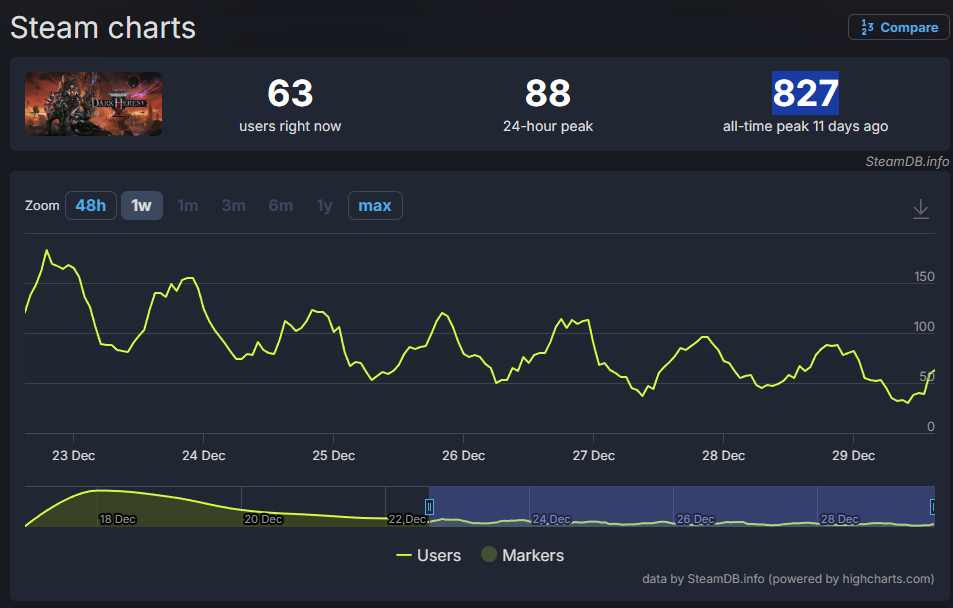Viewport: 953px width, 608px height.
Task: Click the Dark Heresy game thumbnail
Action: tap(94, 104)
